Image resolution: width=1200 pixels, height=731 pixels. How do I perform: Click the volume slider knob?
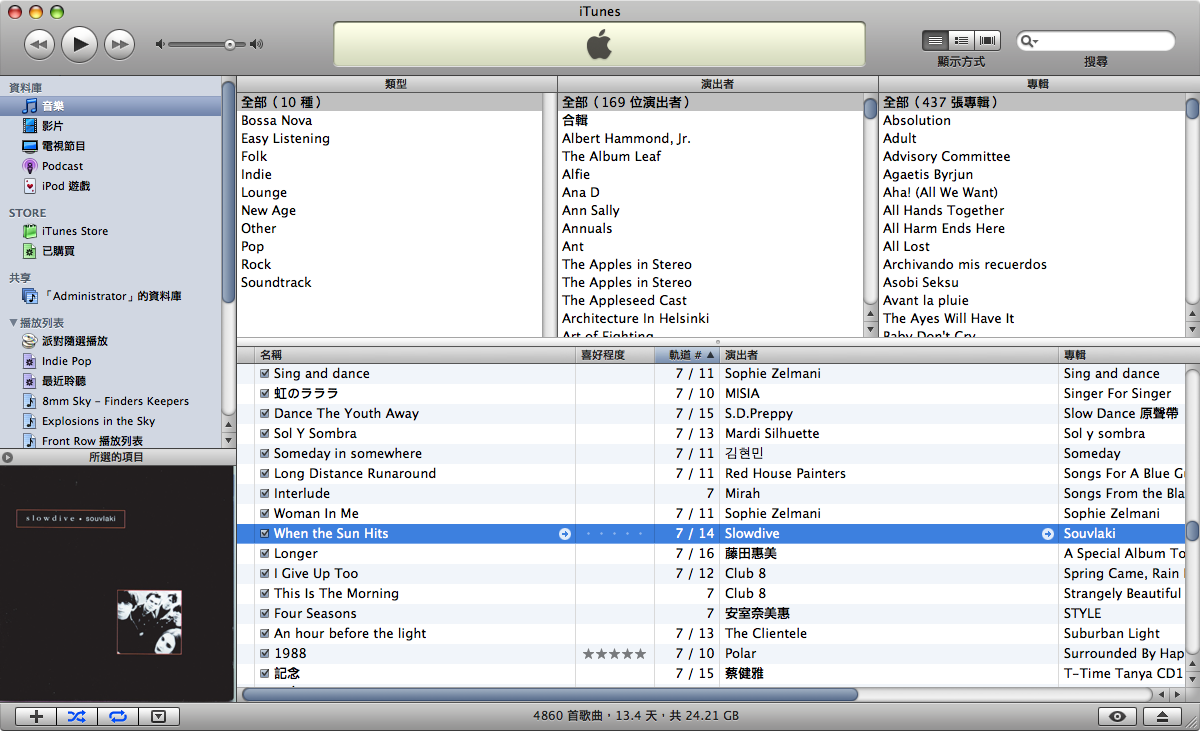[230, 44]
